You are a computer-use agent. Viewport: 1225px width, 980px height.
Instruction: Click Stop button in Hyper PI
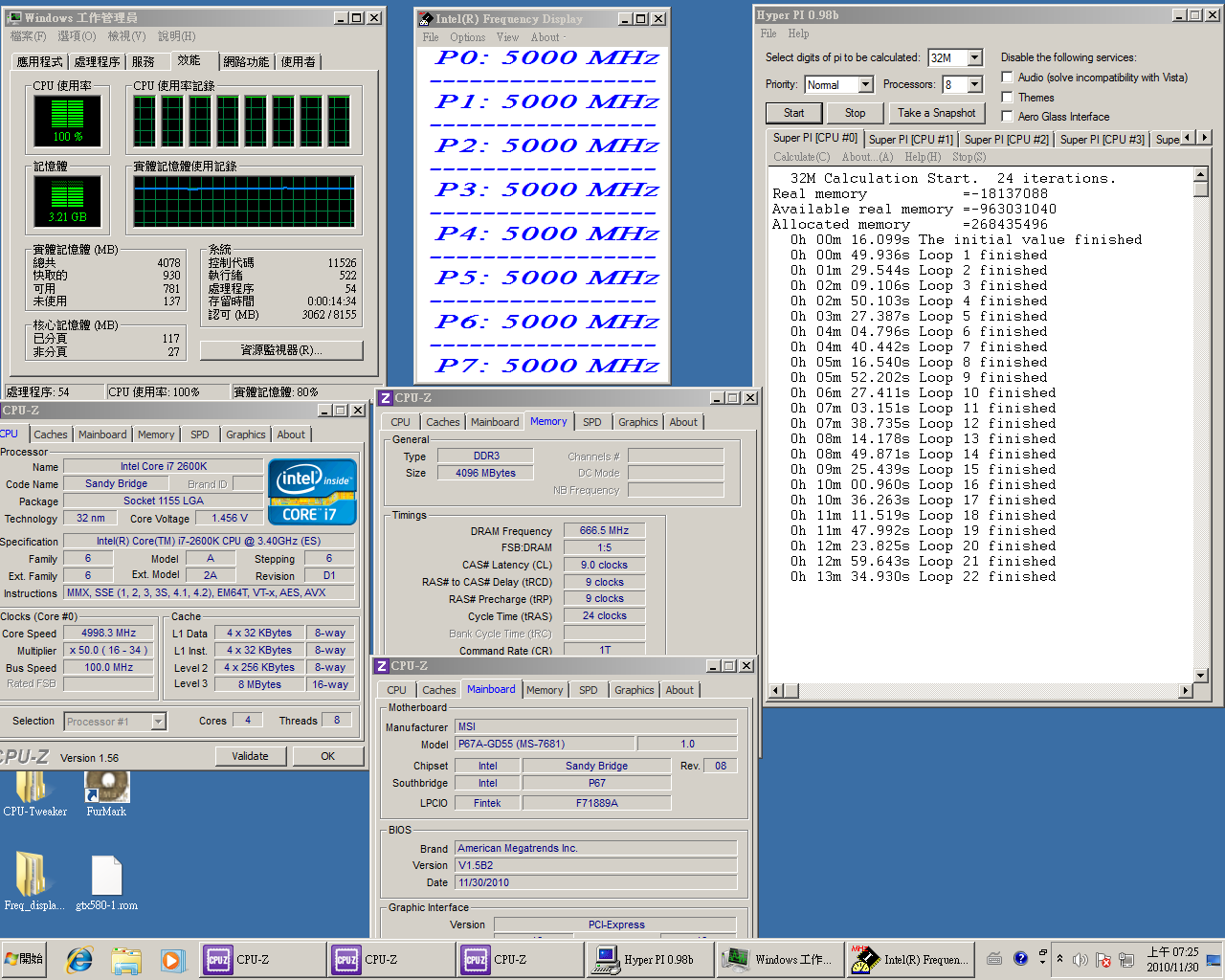tap(855, 113)
